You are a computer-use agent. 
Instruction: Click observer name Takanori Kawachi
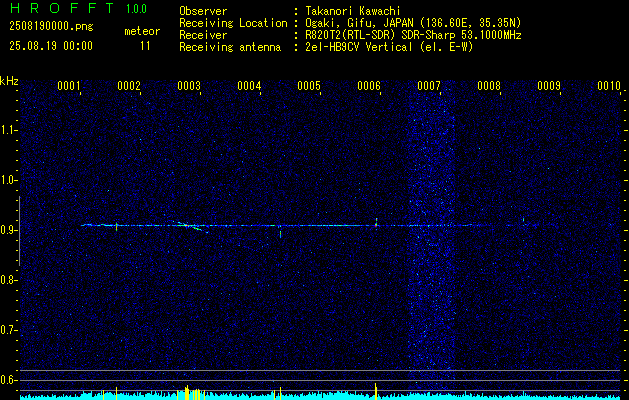(x=352, y=11)
